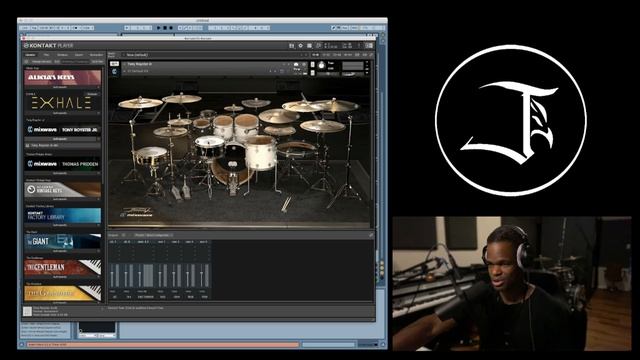Expand Instruments under The Gentleman
640x360 pixels.
click(x=61, y=277)
